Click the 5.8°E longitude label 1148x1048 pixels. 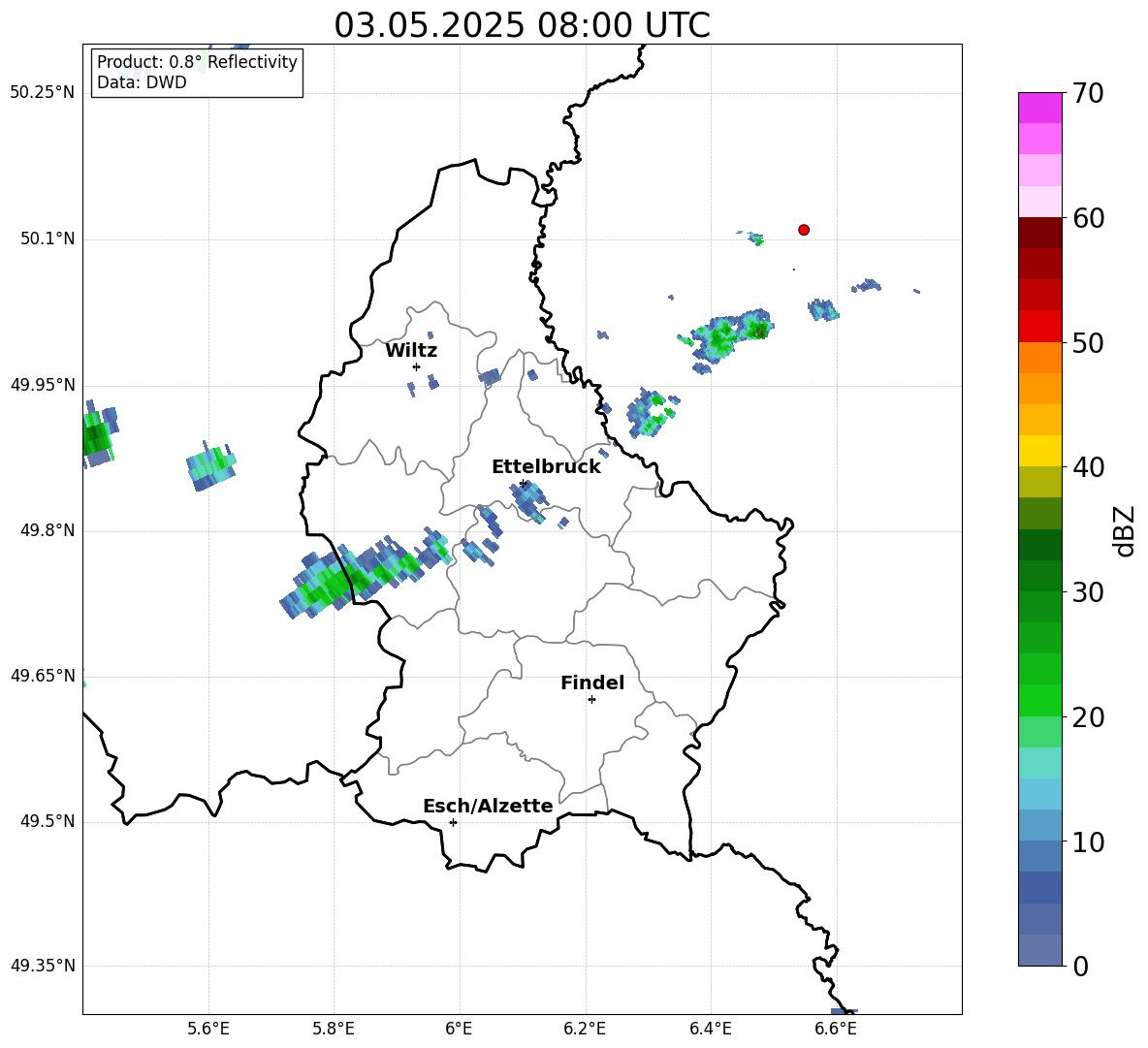click(334, 1029)
